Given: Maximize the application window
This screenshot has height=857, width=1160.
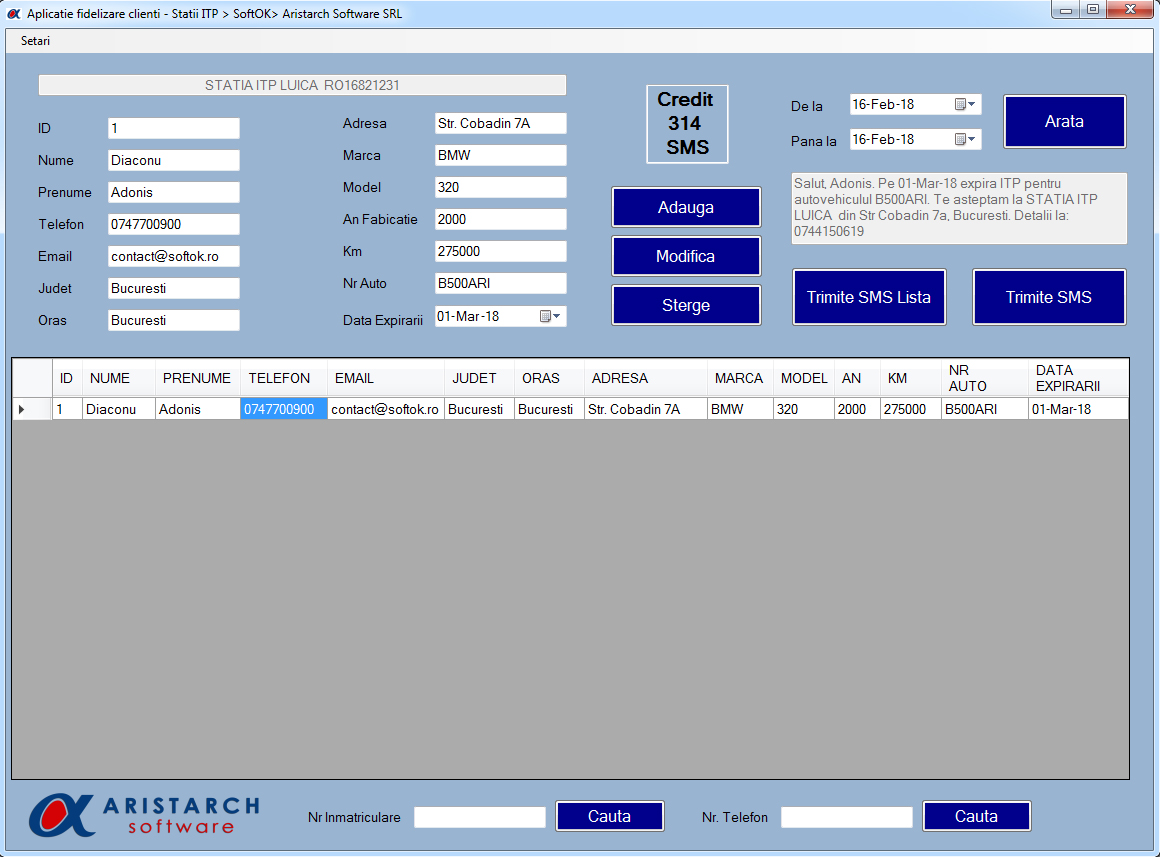Looking at the screenshot, I should [1093, 10].
